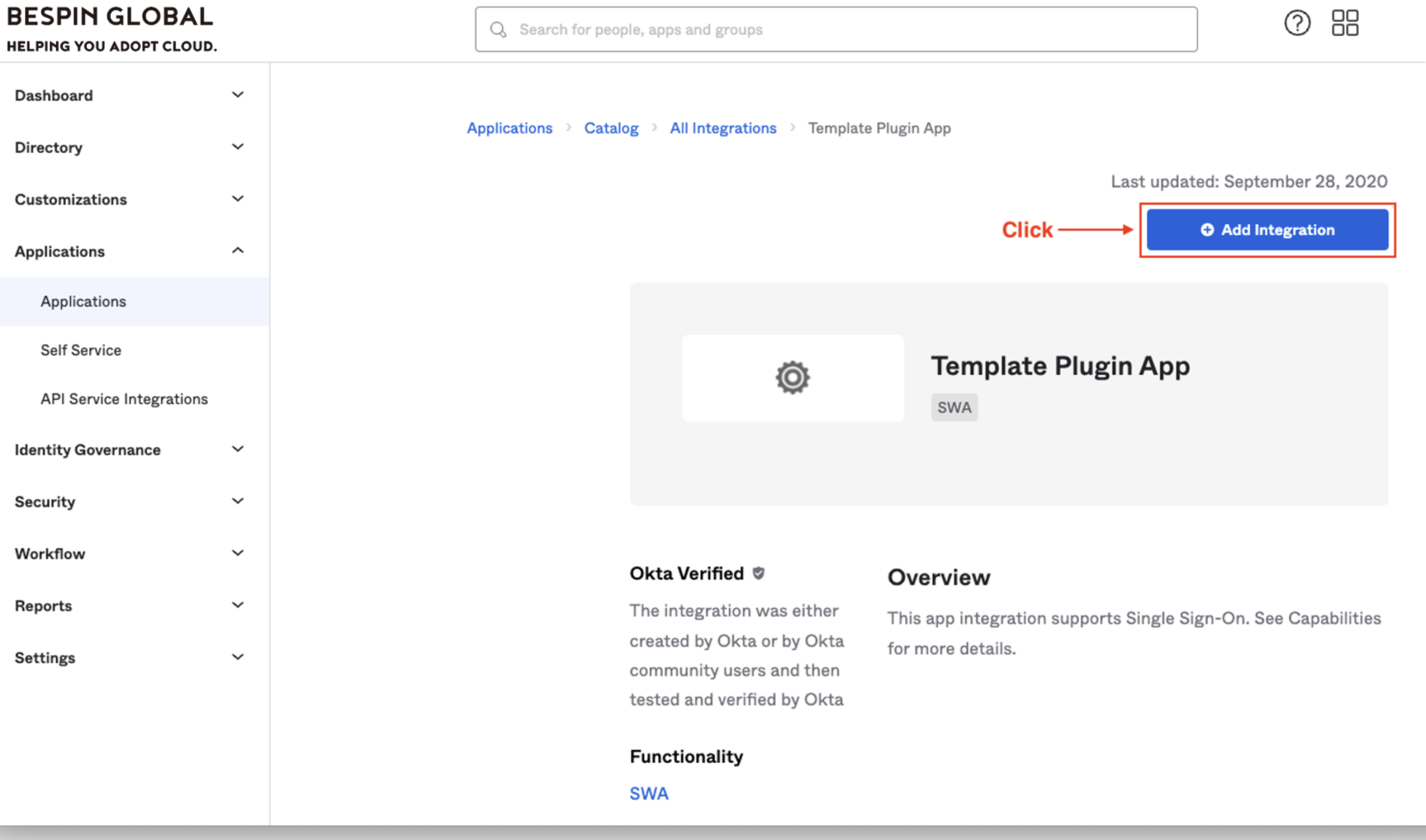Viewport: 1426px width, 840px height.
Task: Expand the Dashboard menu chevron
Action: (238, 95)
